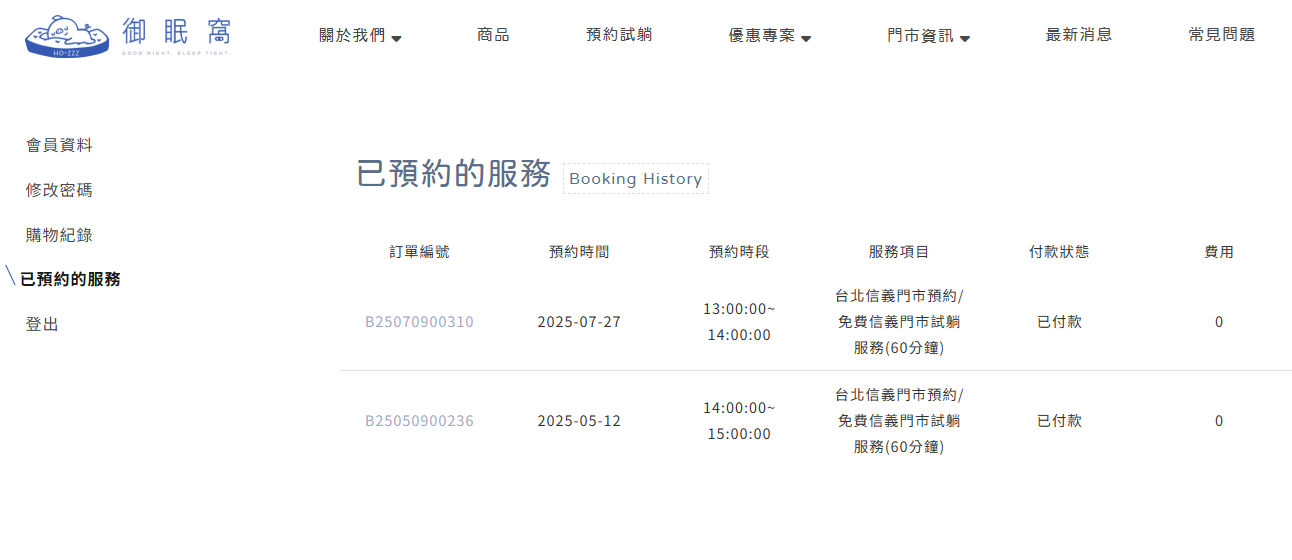Open 最新消息 in the navigation bar
1292x560 pixels.
(1078, 35)
